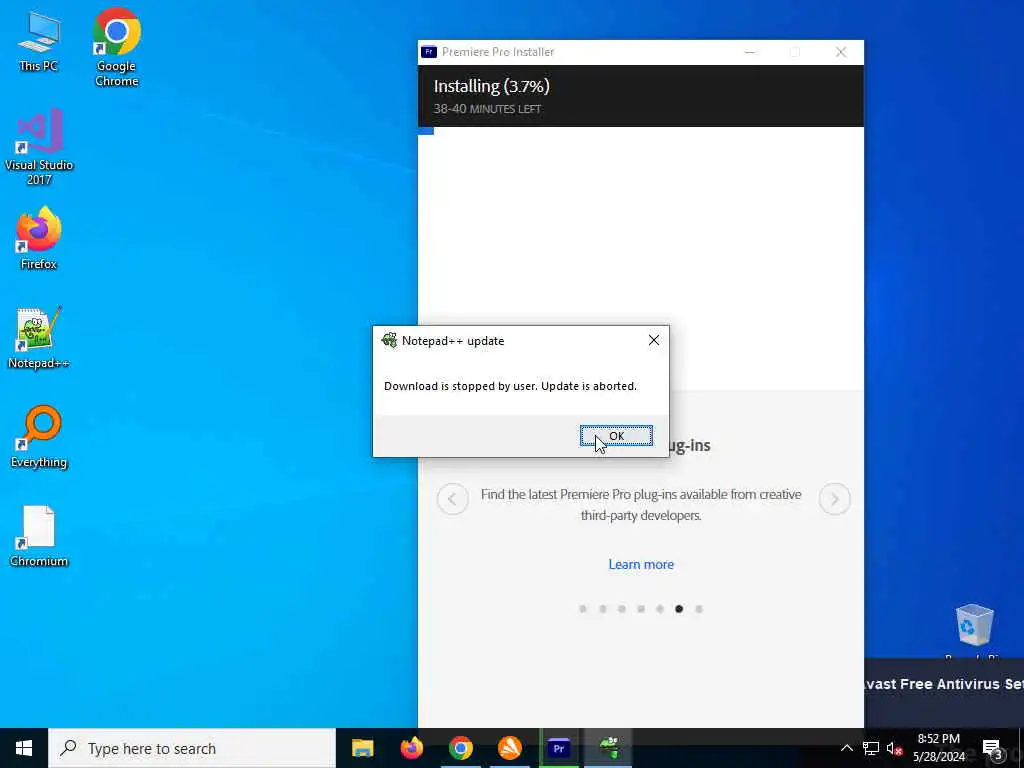Screen dimensions: 1024x768
Task: Click the Premiere Pro icon in installer title bar
Action: 428,52
